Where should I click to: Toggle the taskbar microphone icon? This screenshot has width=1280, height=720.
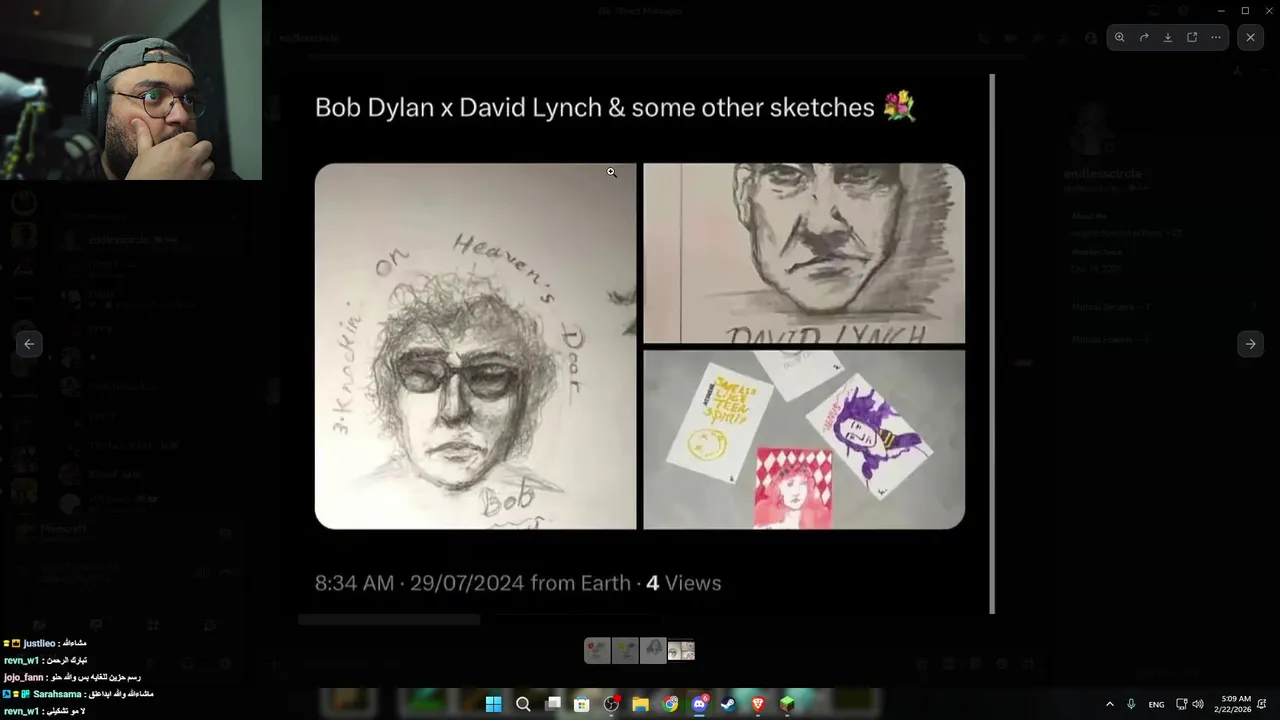[x=1131, y=704]
